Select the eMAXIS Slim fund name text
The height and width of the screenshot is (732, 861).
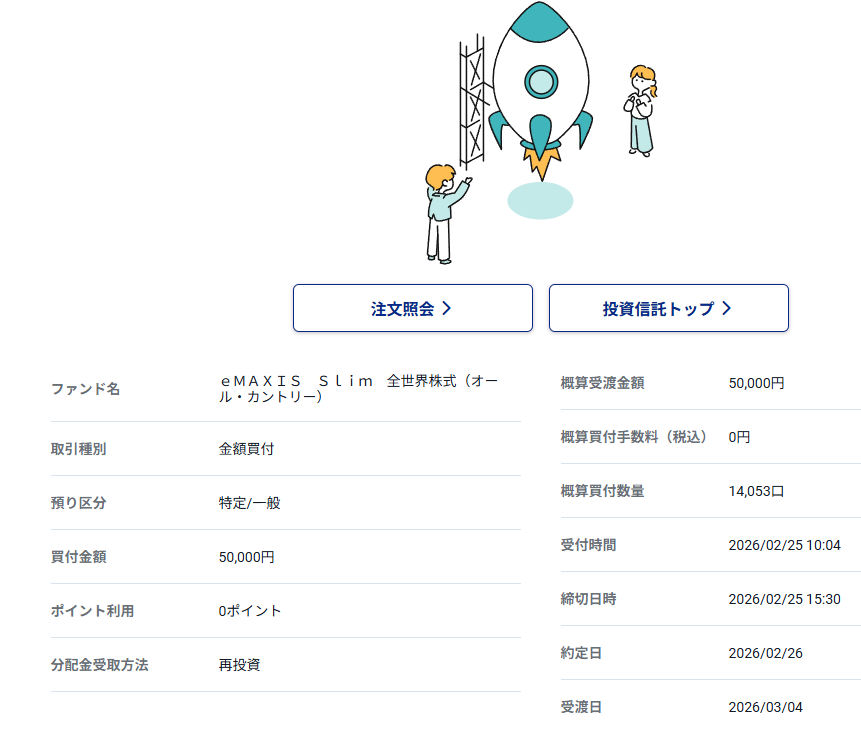tap(358, 389)
